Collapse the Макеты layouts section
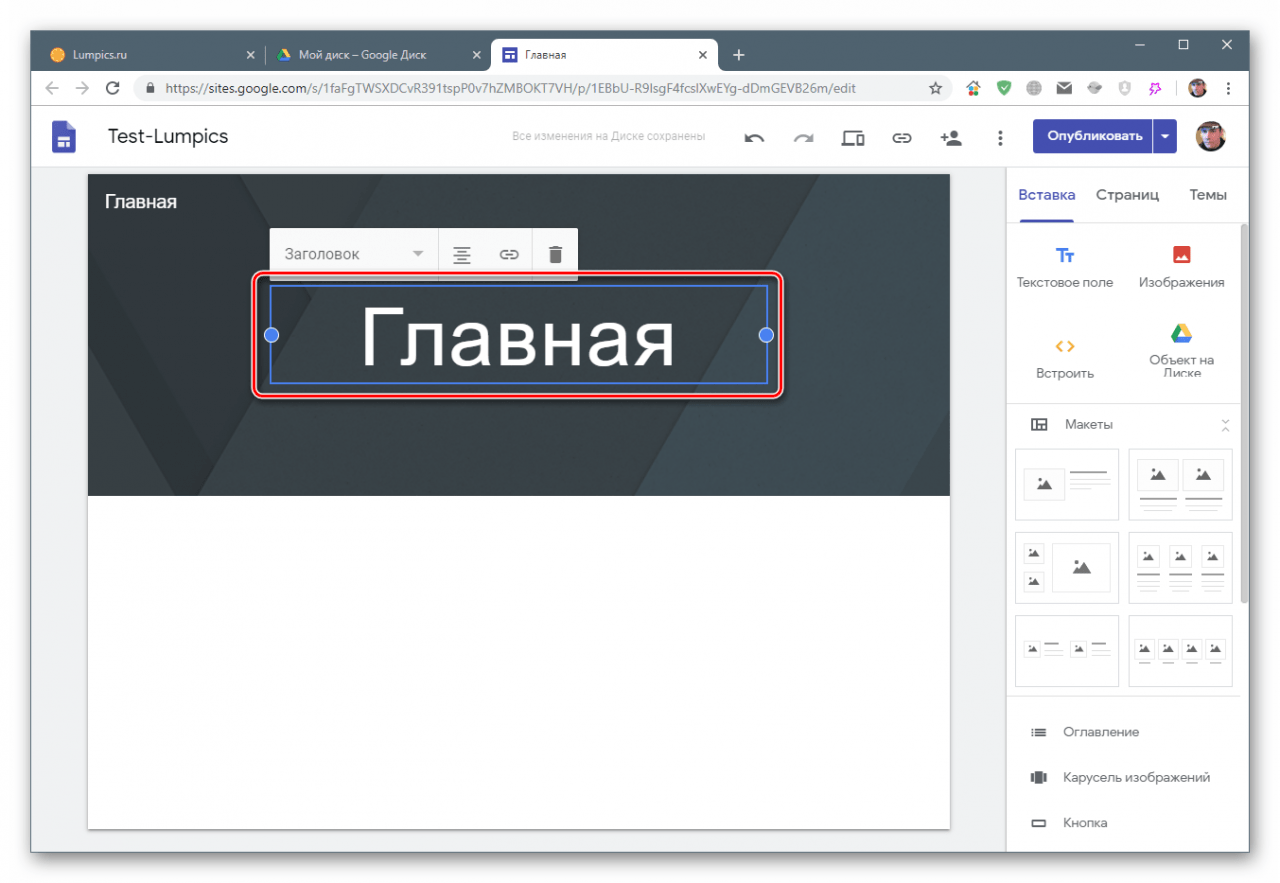 coord(1225,425)
